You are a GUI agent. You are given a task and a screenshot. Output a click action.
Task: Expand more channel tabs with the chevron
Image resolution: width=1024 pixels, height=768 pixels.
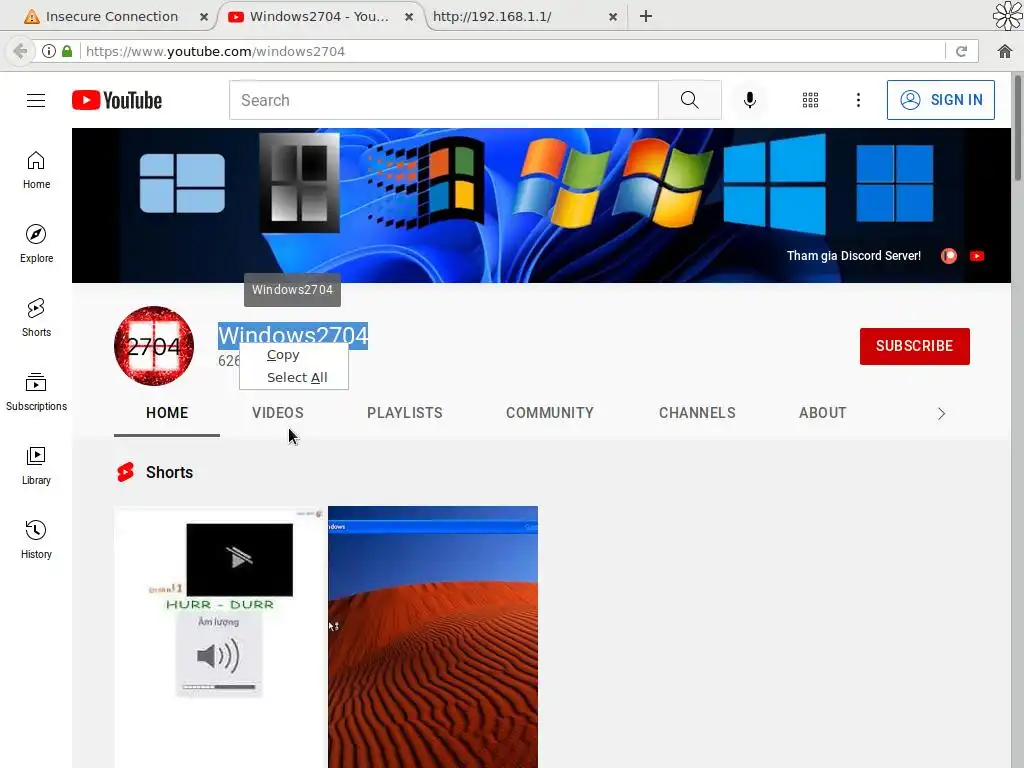[x=941, y=413]
